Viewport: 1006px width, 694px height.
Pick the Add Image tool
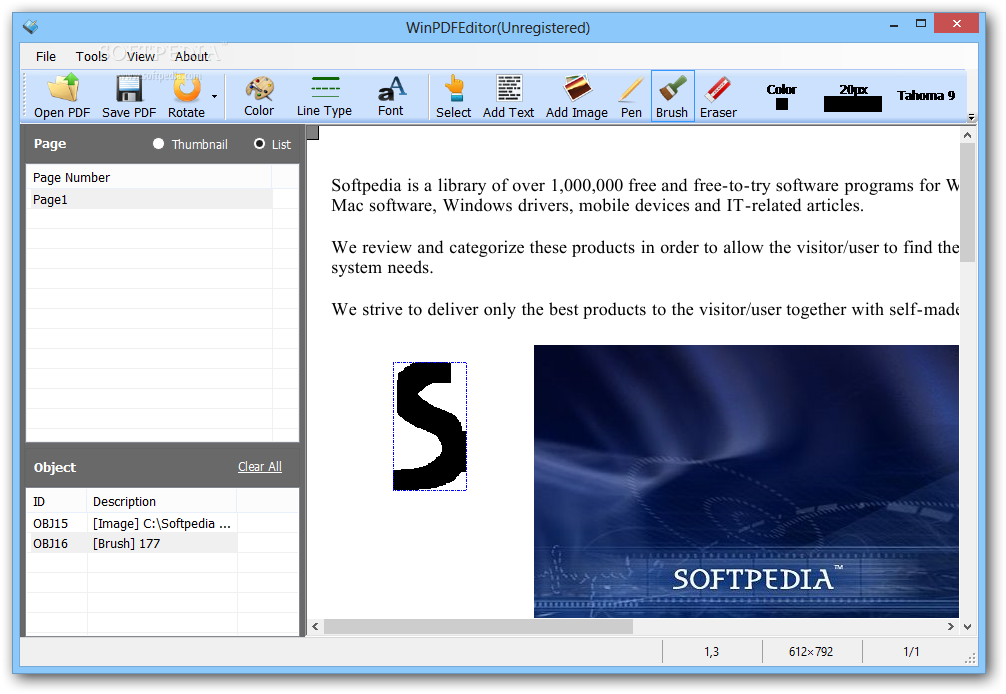tap(577, 96)
